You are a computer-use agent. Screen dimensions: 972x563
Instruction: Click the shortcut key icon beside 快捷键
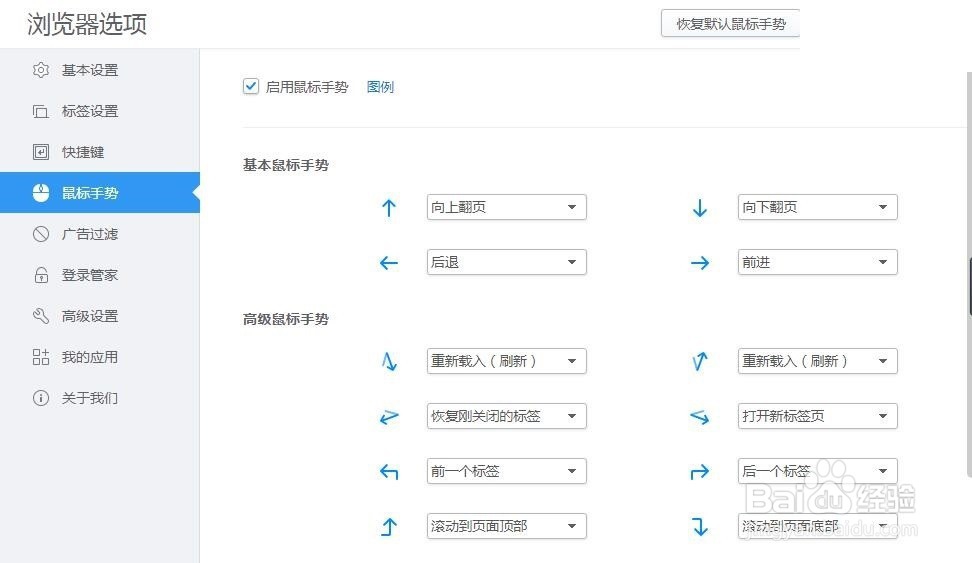coord(41,152)
